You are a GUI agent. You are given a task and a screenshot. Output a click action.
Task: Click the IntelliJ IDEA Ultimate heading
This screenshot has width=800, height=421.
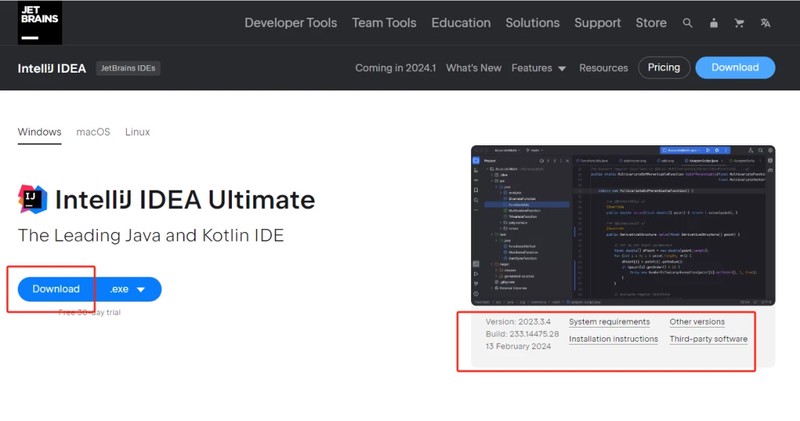[185, 200]
